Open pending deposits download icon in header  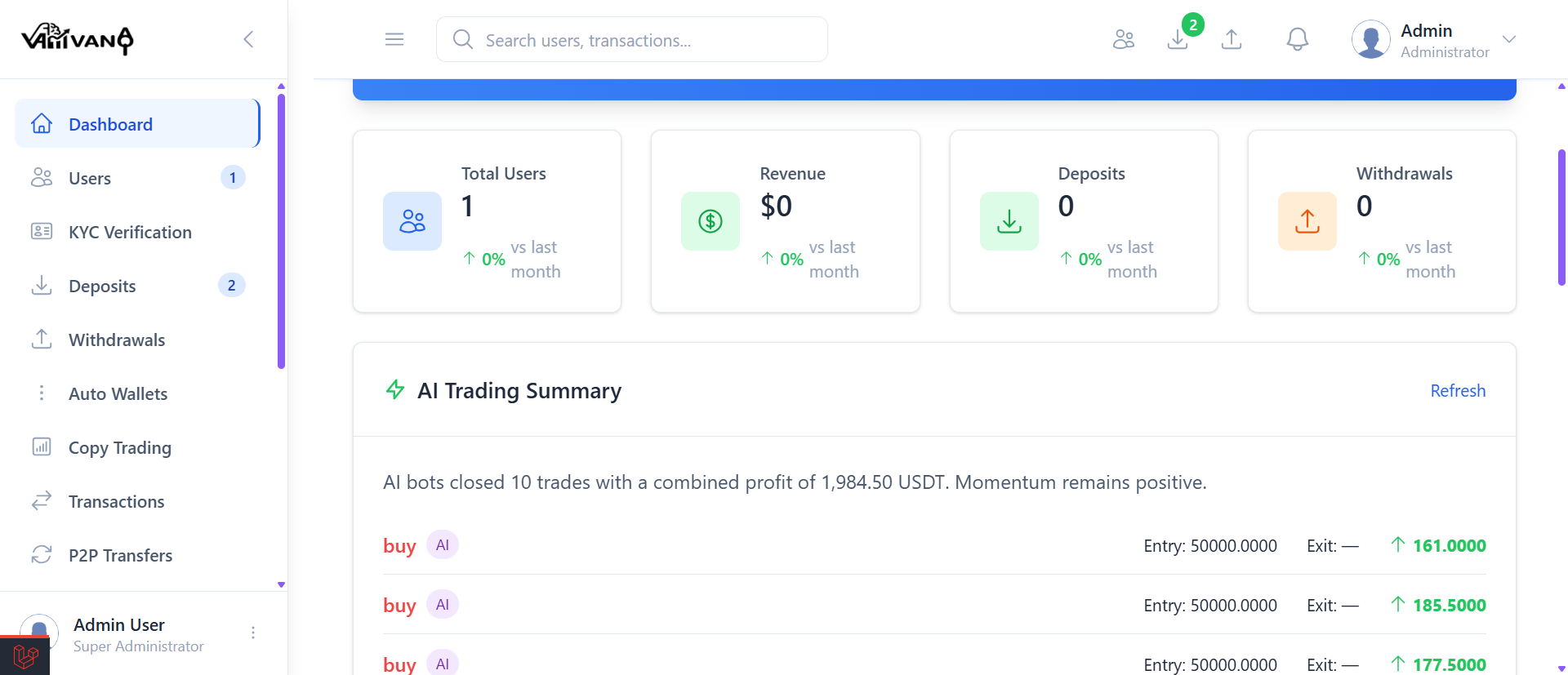(x=1178, y=39)
